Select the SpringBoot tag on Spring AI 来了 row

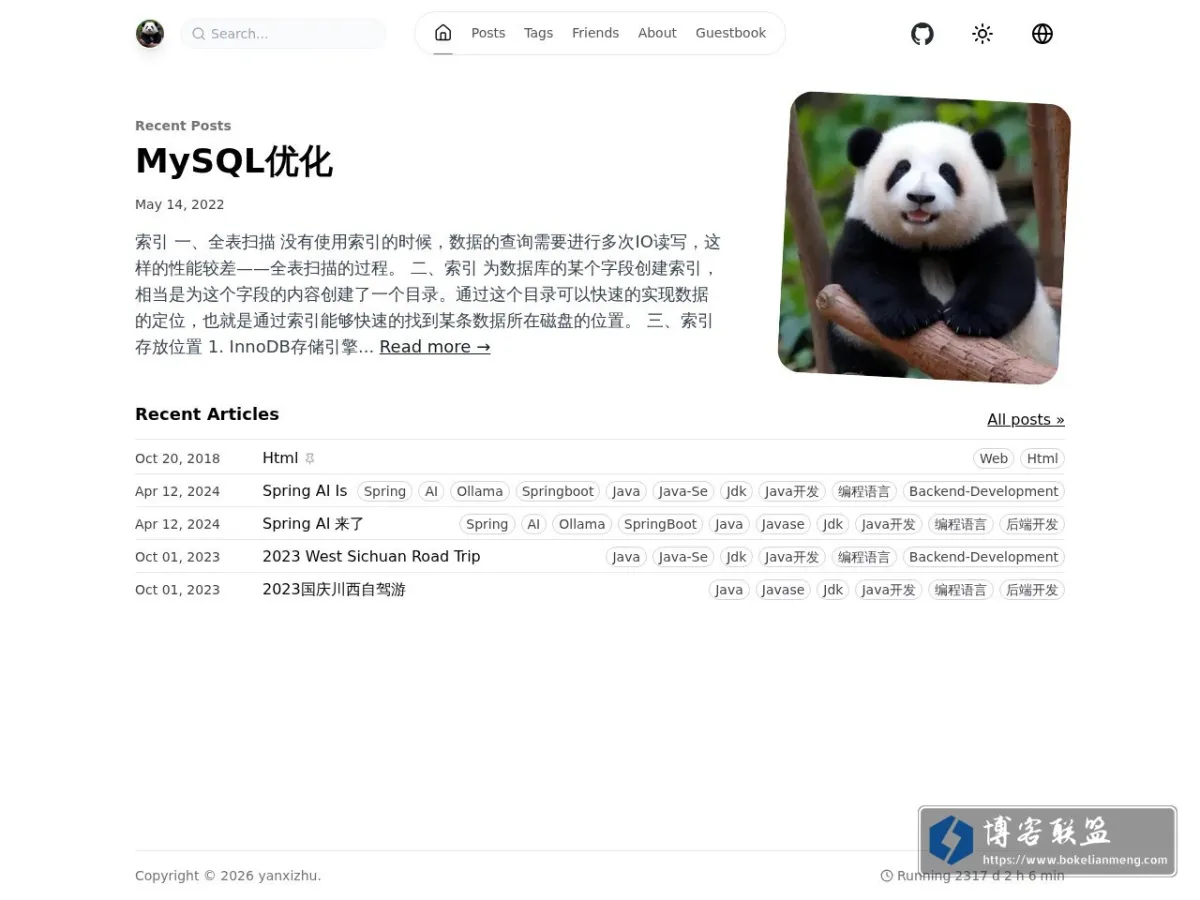click(x=660, y=525)
